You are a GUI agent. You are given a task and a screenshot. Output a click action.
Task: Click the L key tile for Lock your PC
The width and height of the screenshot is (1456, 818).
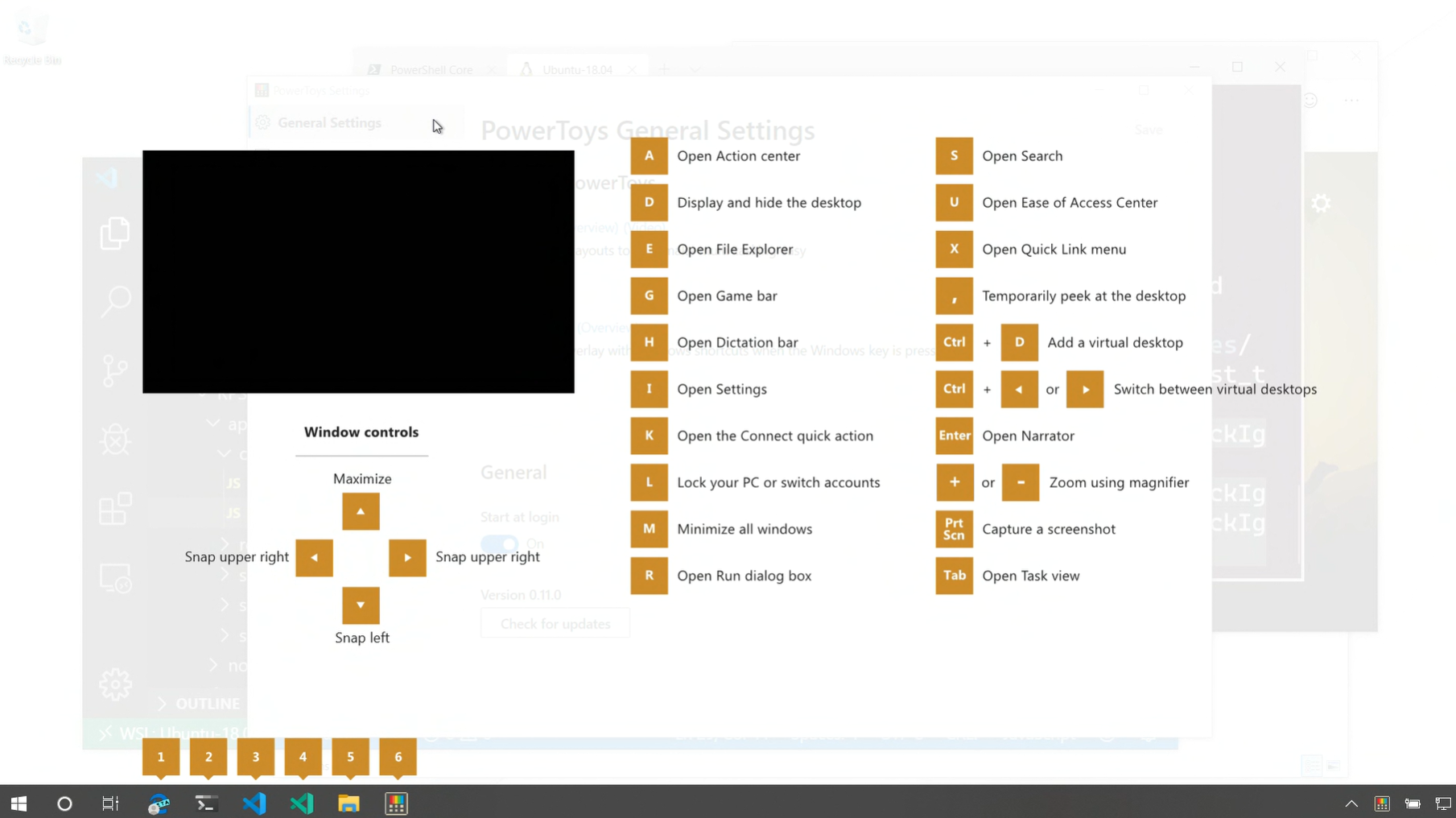click(649, 482)
